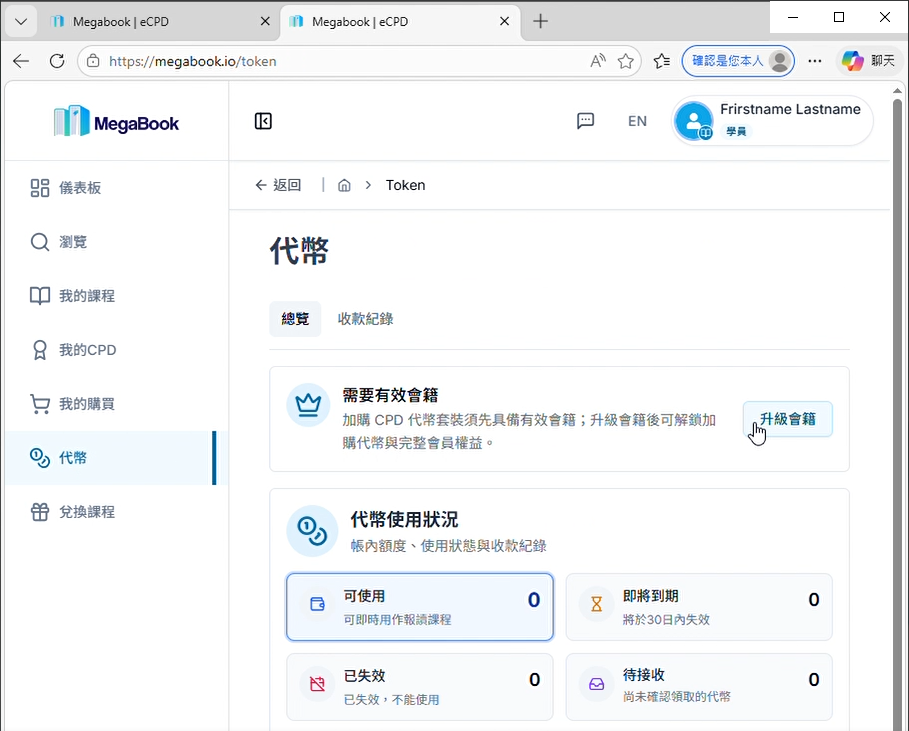The width and height of the screenshot is (909, 731).
Task: Open browser settings and more menu
Action: pyautogui.click(x=815, y=61)
